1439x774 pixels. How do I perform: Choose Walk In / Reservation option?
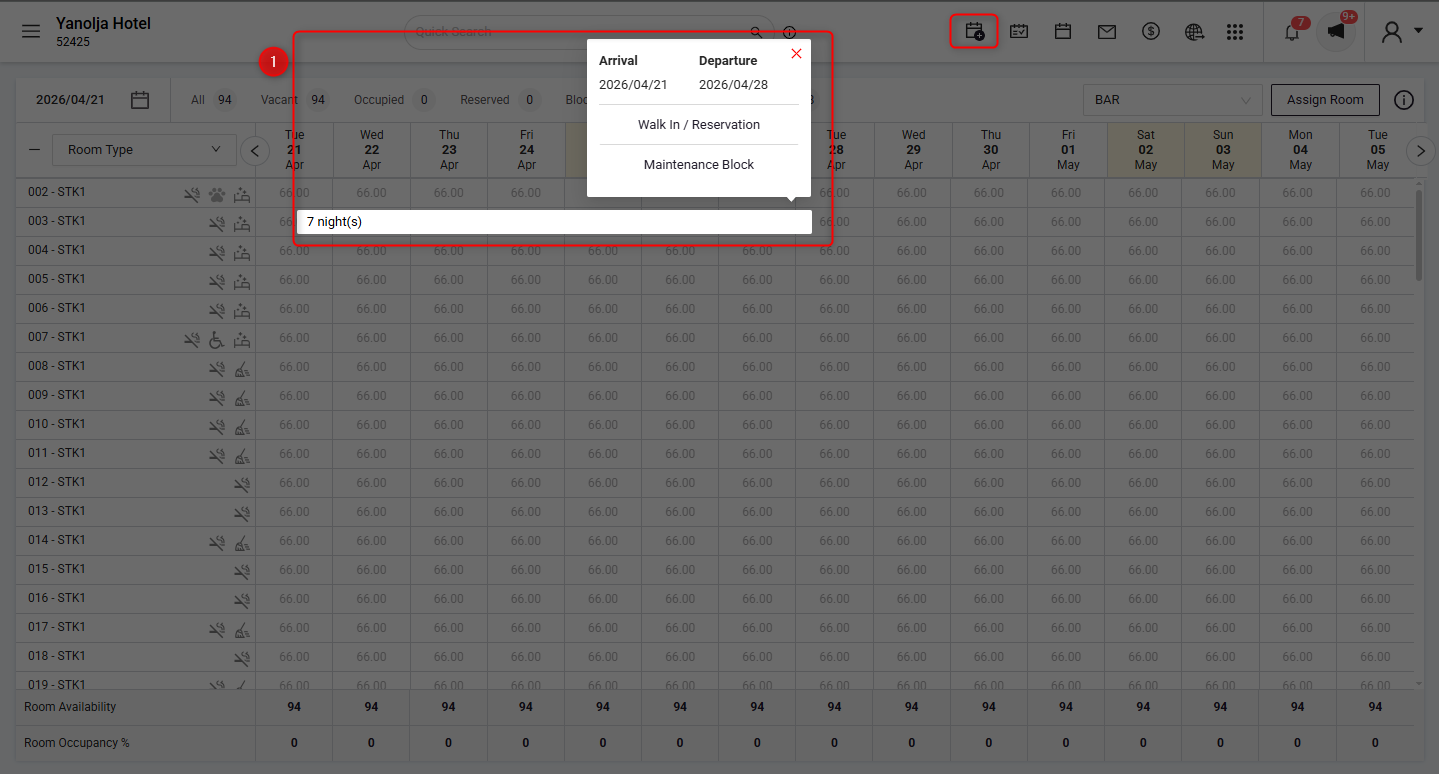tap(699, 125)
